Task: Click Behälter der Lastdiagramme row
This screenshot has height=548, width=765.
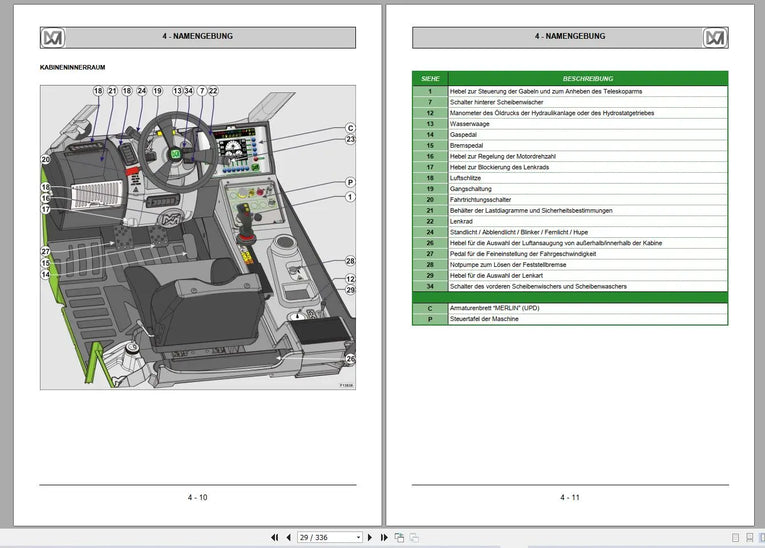Action: (x=570, y=211)
